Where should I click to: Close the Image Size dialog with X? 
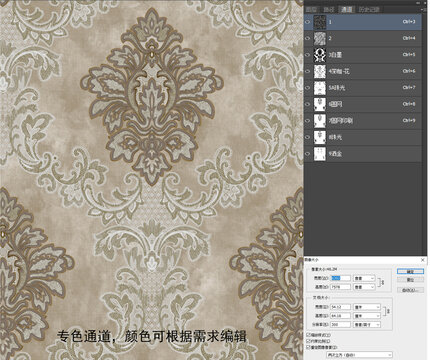click(x=423, y=260)
